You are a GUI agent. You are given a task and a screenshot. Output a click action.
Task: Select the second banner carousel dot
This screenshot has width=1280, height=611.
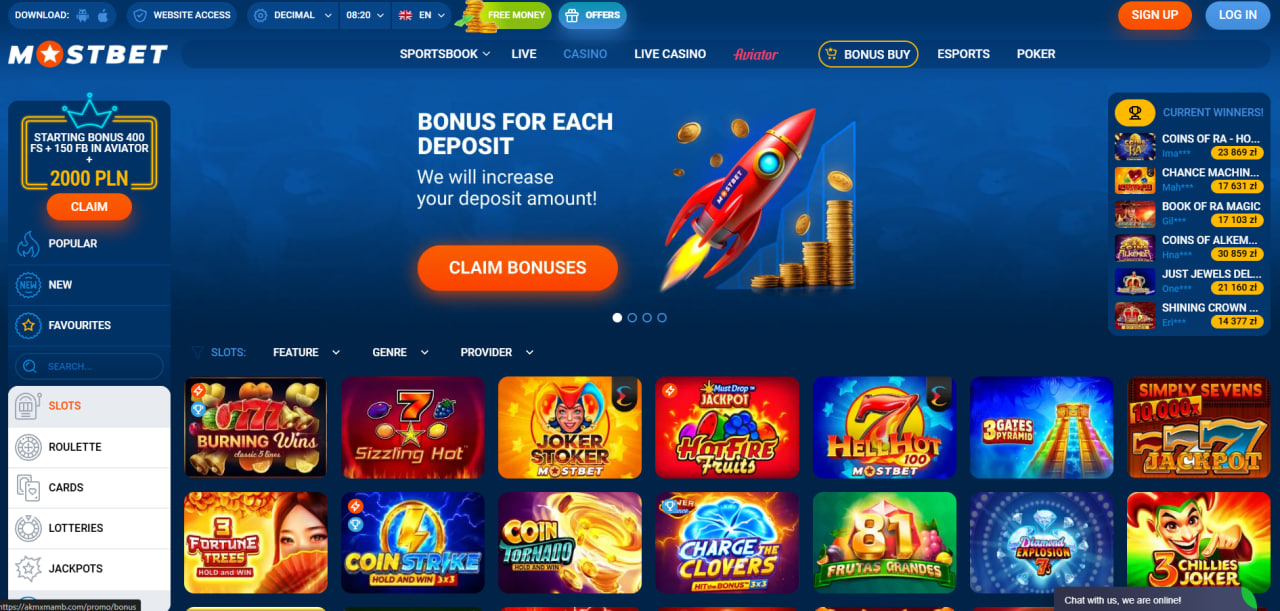coord(632,317)
